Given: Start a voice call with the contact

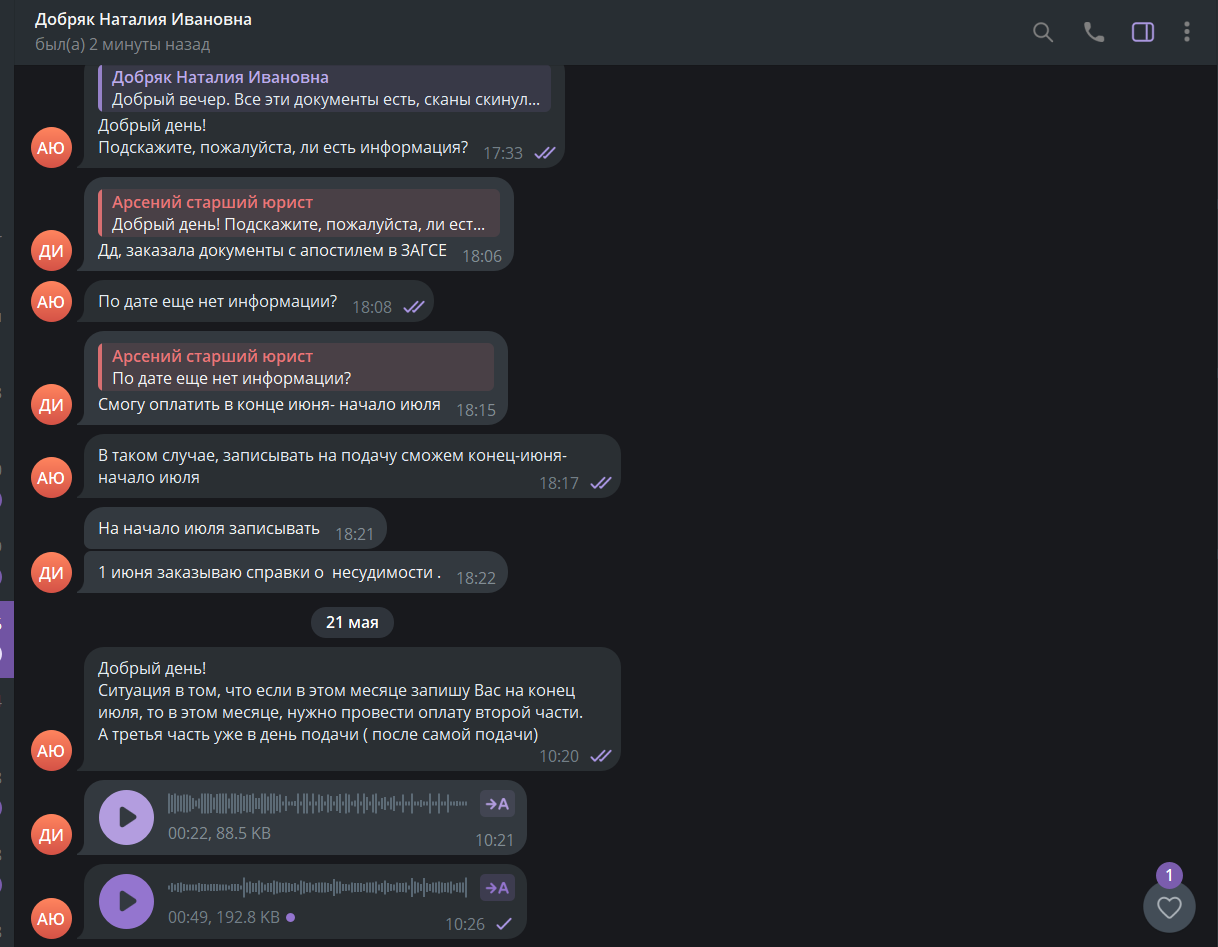Looking at the screenshot, I should coord(1094,32).
